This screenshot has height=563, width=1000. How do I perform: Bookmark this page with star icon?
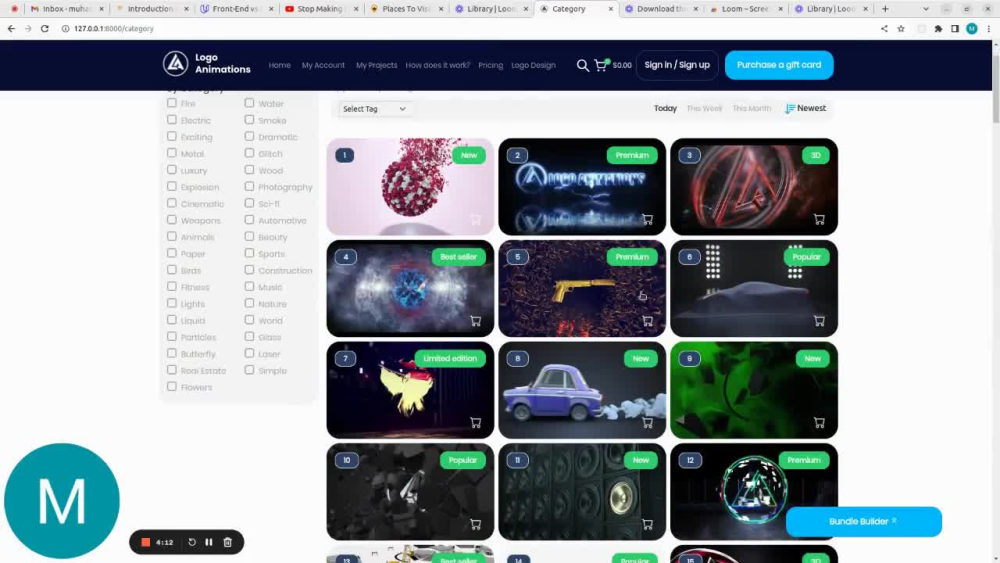[901, 29]
